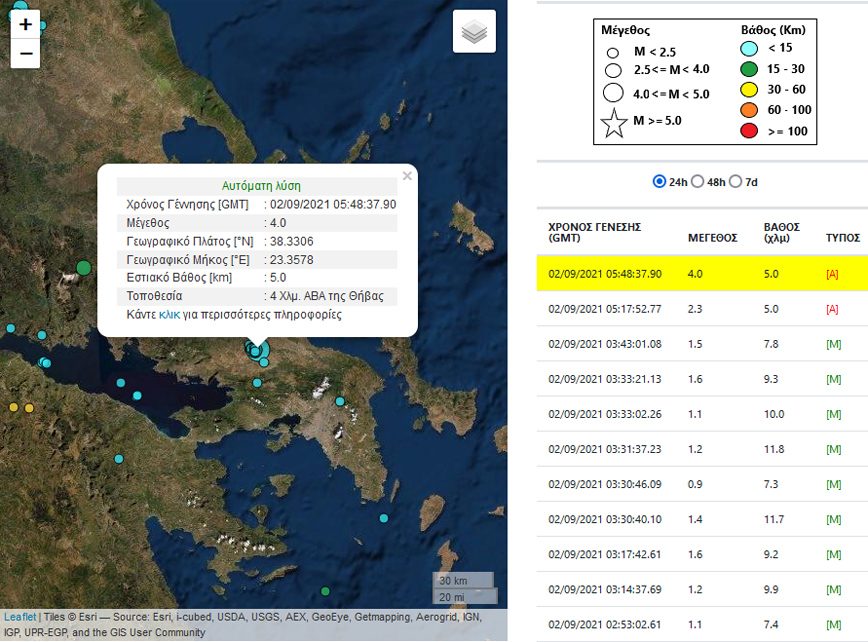Zoom out on the earthquake map

tap(25, 53)
